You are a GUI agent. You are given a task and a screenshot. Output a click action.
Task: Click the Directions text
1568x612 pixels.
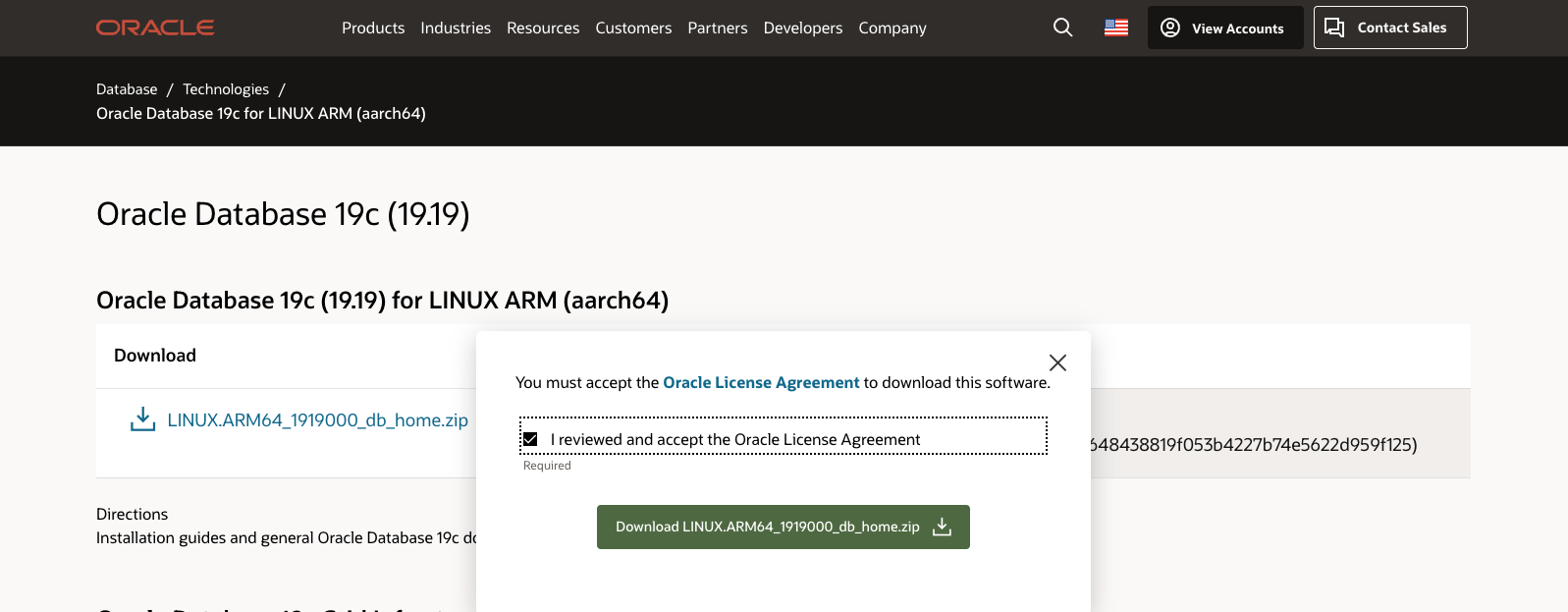point(132,514)
